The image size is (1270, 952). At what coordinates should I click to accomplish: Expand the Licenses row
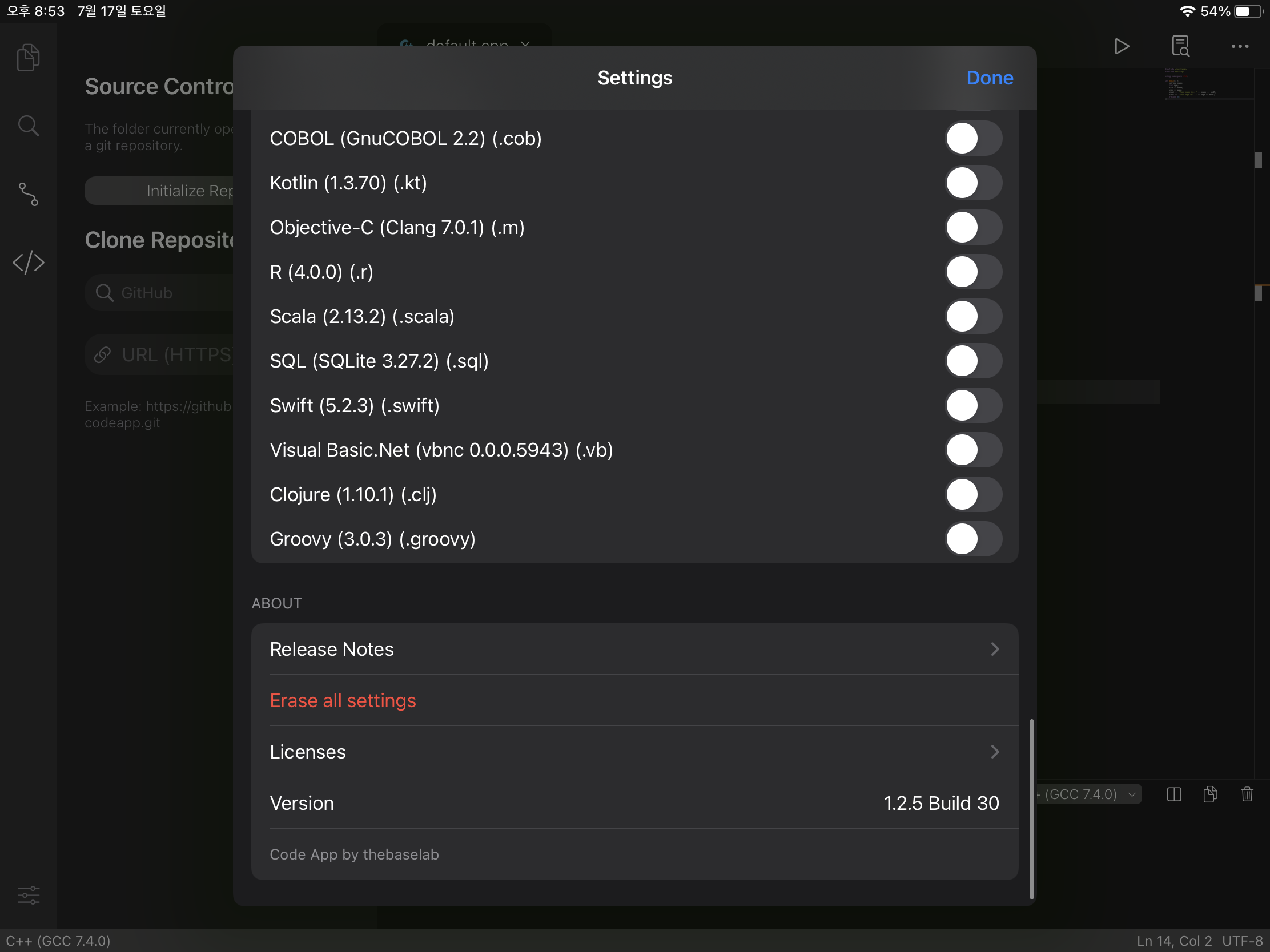click(634, 752)
